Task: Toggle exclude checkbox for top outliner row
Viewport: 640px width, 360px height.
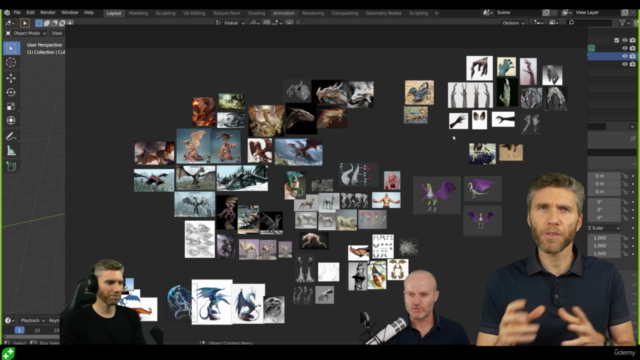Action: click(617, 40)
